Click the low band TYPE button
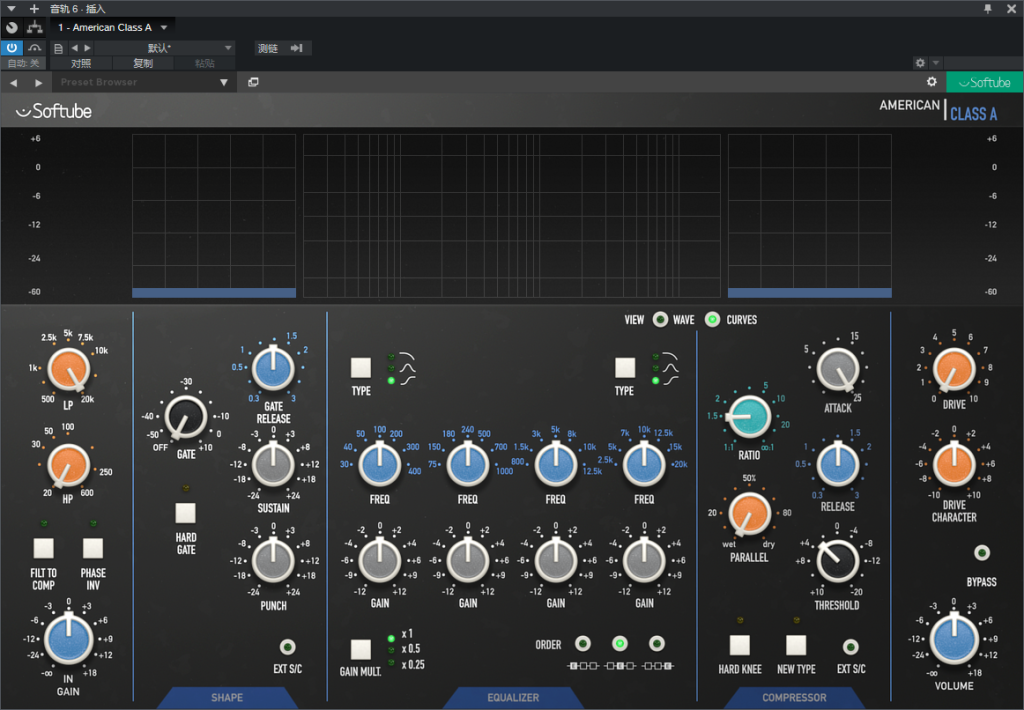 tap(360, 368)
